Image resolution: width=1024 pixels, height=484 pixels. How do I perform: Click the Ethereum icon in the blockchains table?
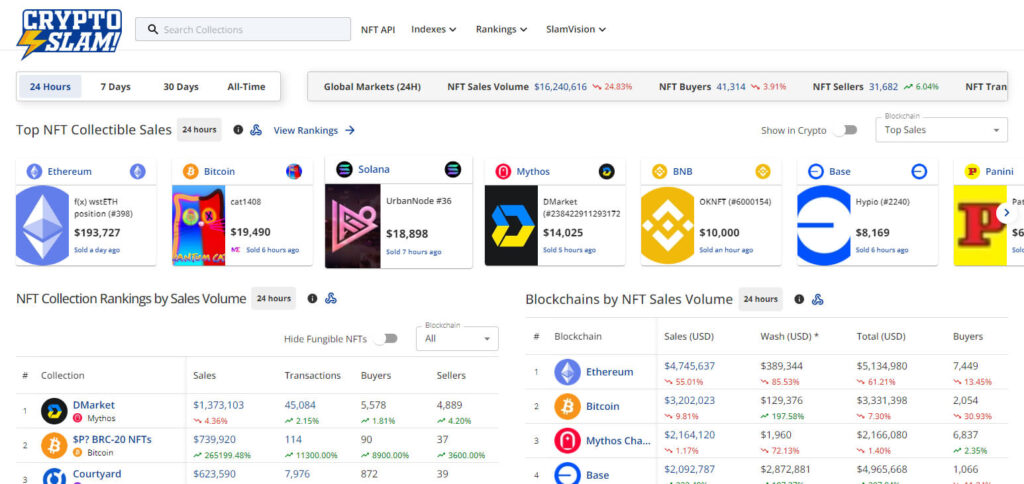pyautogui.click(x=568, y=372)
